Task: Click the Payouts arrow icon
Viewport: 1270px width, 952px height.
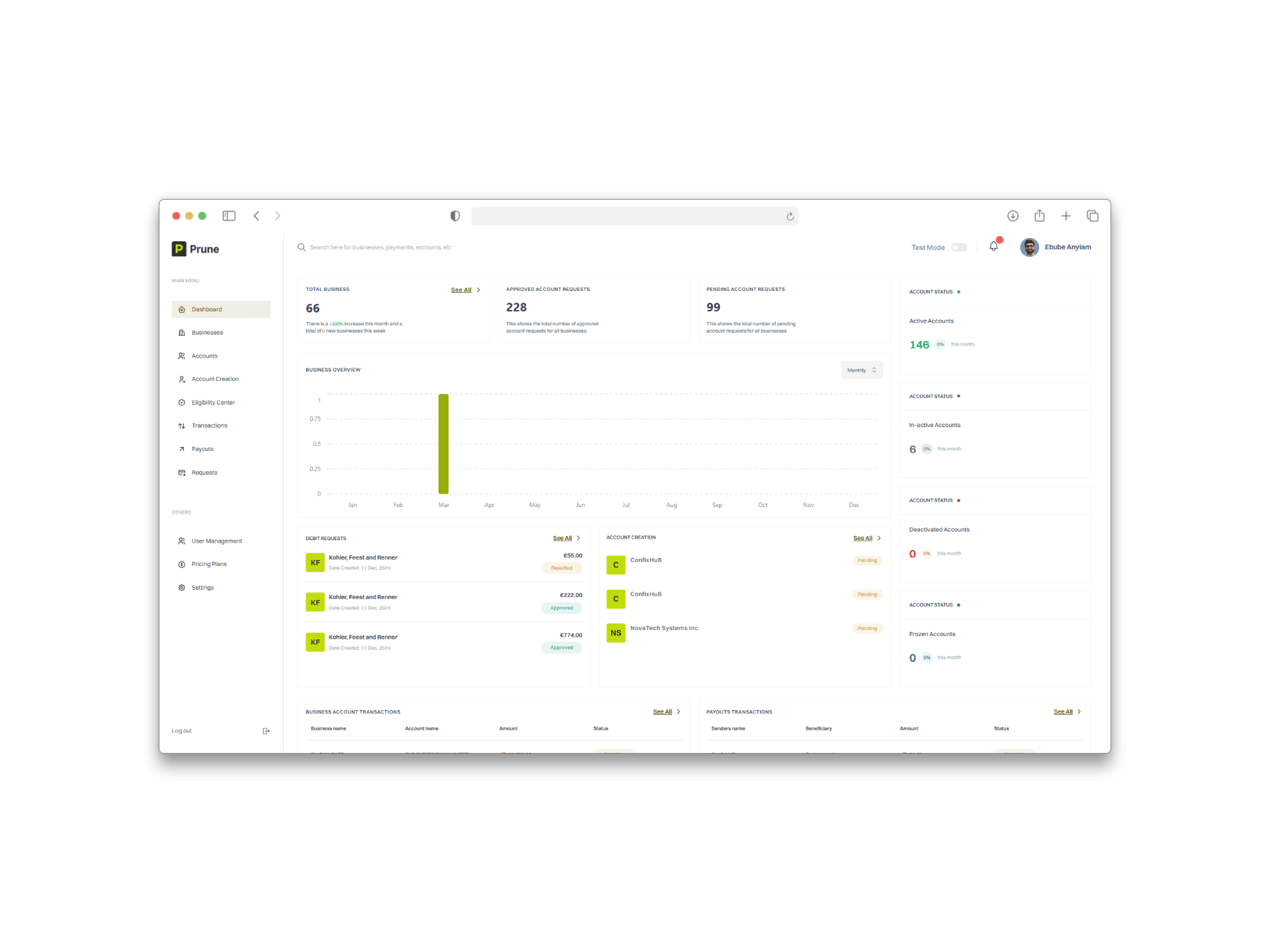Action: 182,449
